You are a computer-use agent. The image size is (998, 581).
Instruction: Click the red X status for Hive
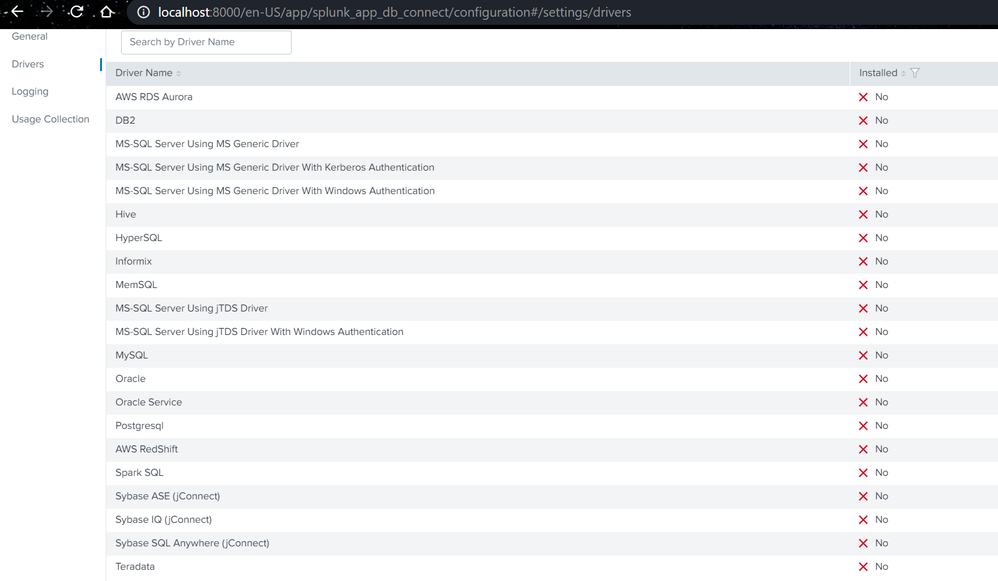click(863, 215)
